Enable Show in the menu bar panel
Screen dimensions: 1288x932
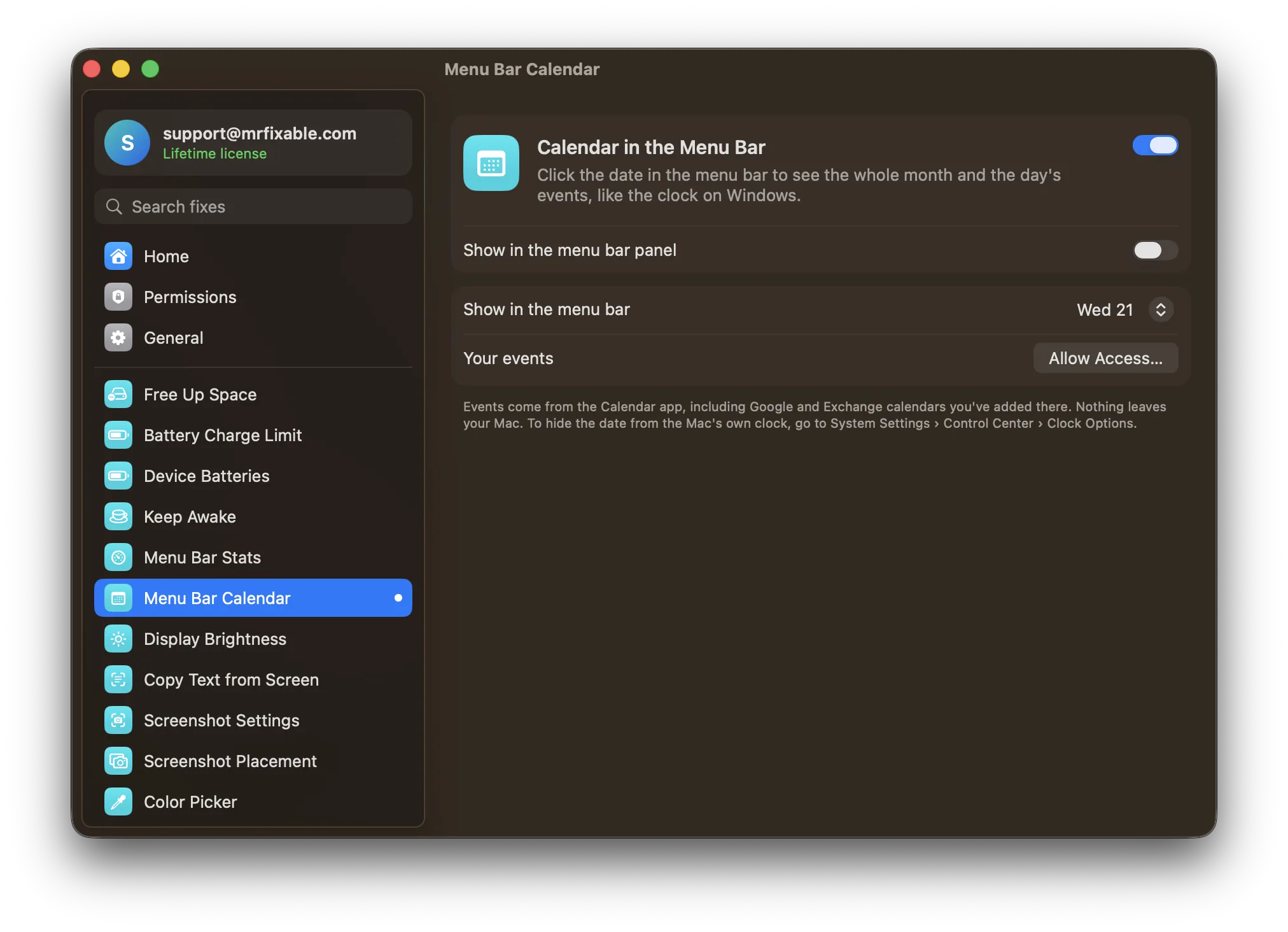click(1155, 250)
